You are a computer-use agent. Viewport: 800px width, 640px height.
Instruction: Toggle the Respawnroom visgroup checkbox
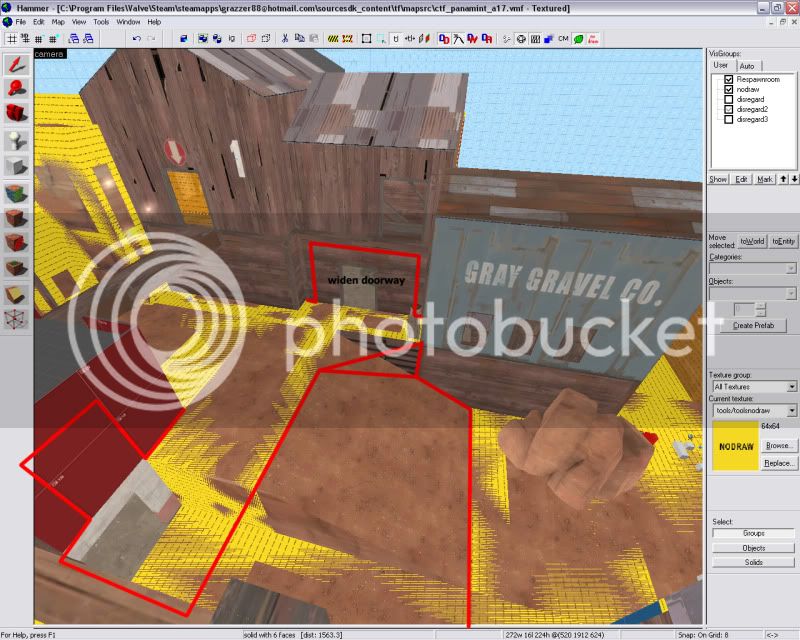[x=729, y=80]
